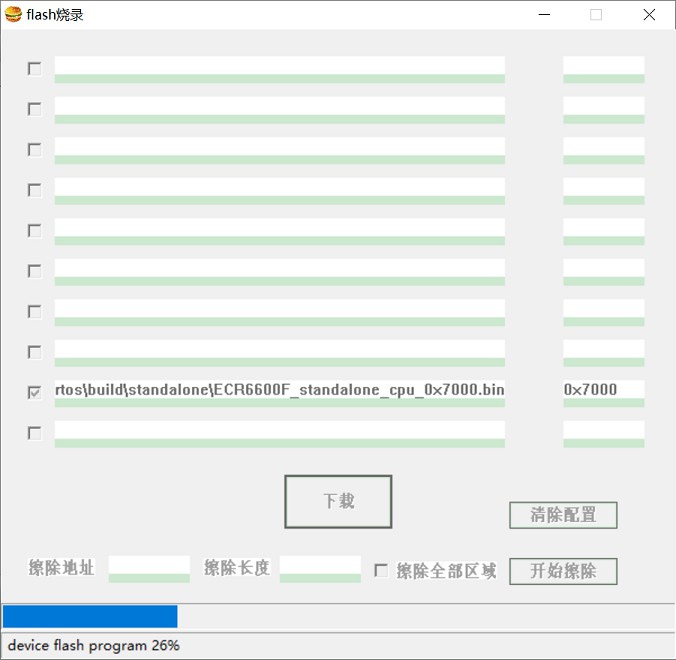676x660 pixels.
Task: Focus the 擦除长度 input field
Action: (320, 567)
